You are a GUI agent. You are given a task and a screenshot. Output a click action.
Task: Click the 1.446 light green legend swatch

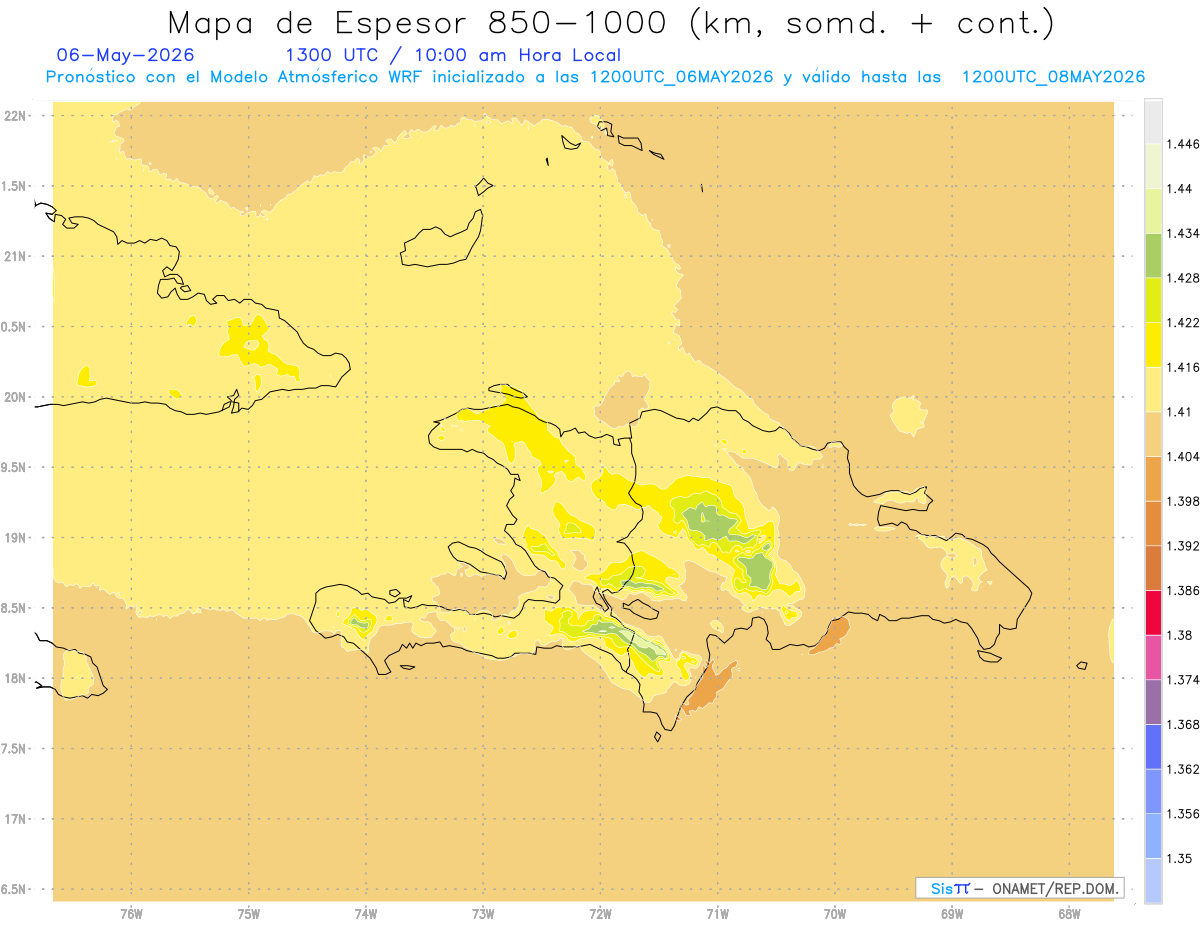[1153, 166]
